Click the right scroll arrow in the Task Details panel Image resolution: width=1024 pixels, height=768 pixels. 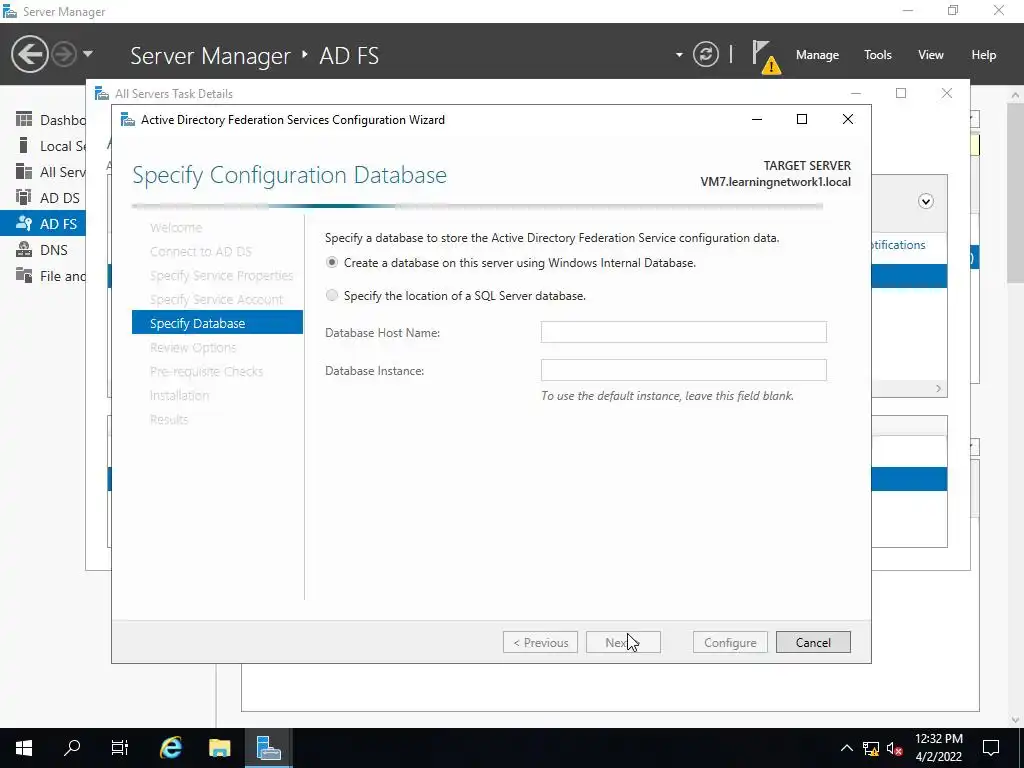pos(938,389)
